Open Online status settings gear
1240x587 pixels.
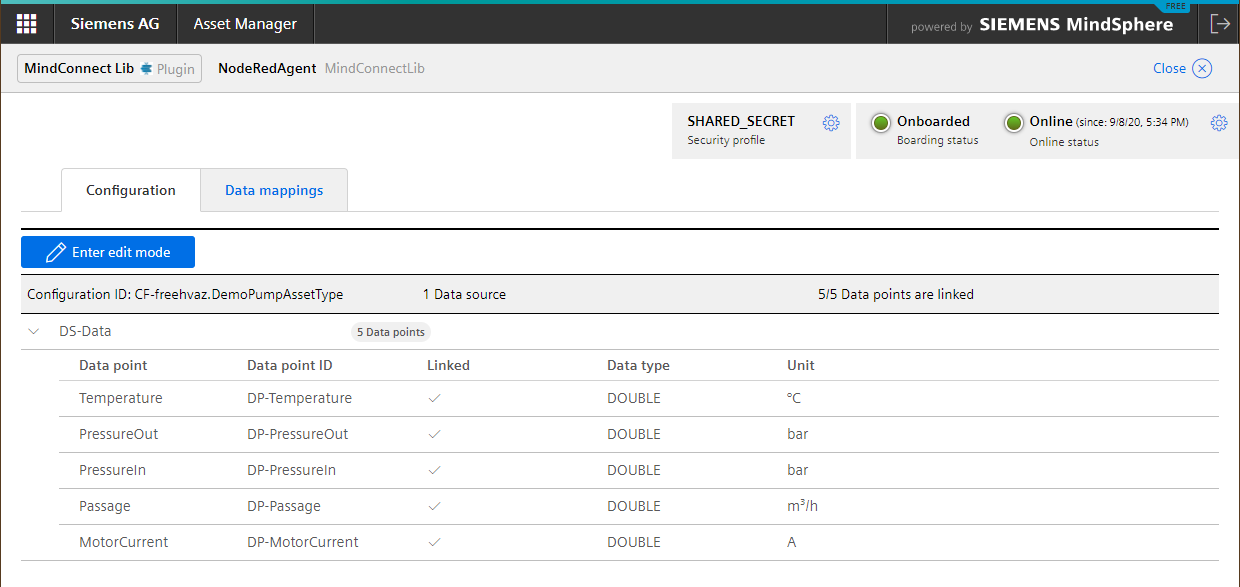[x=1219, y=123]
